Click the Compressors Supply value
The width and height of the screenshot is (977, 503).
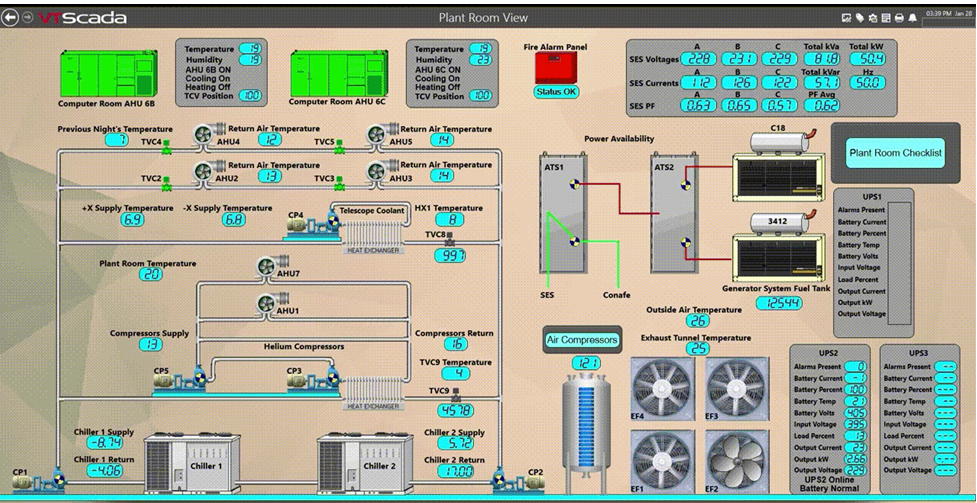[151, 344]
